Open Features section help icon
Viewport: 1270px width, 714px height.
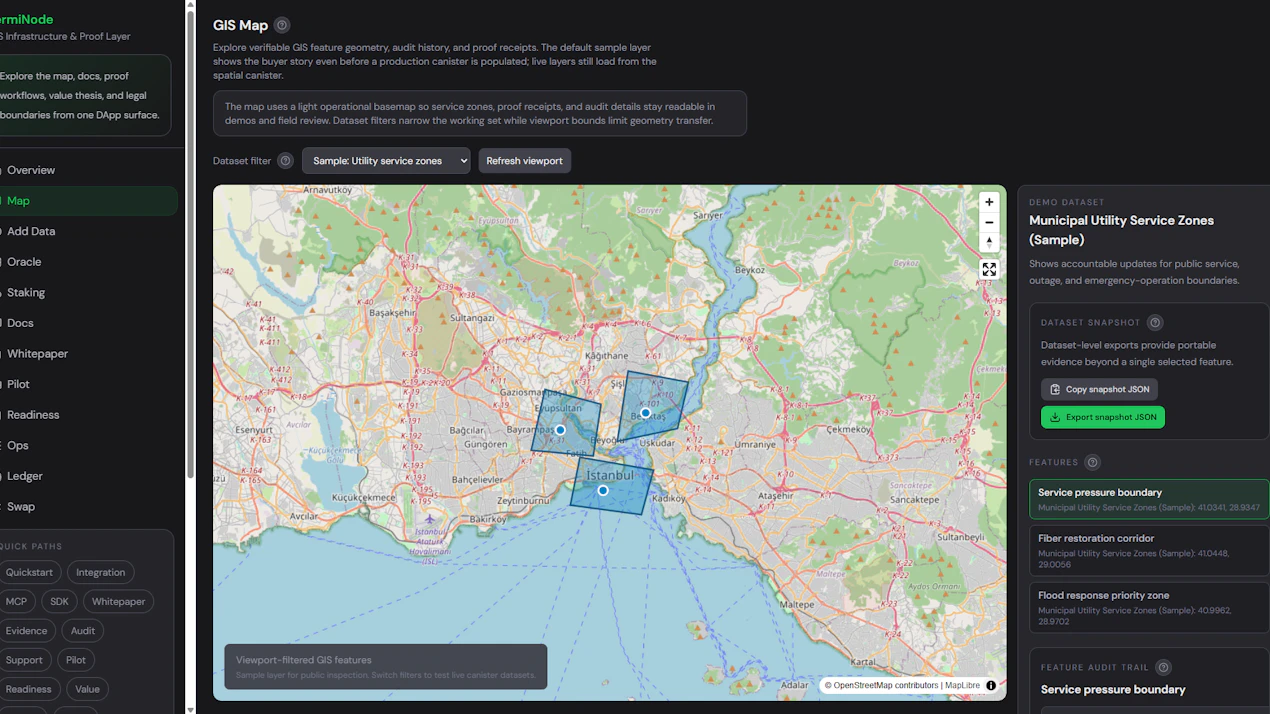click(x=1092, y=462)
